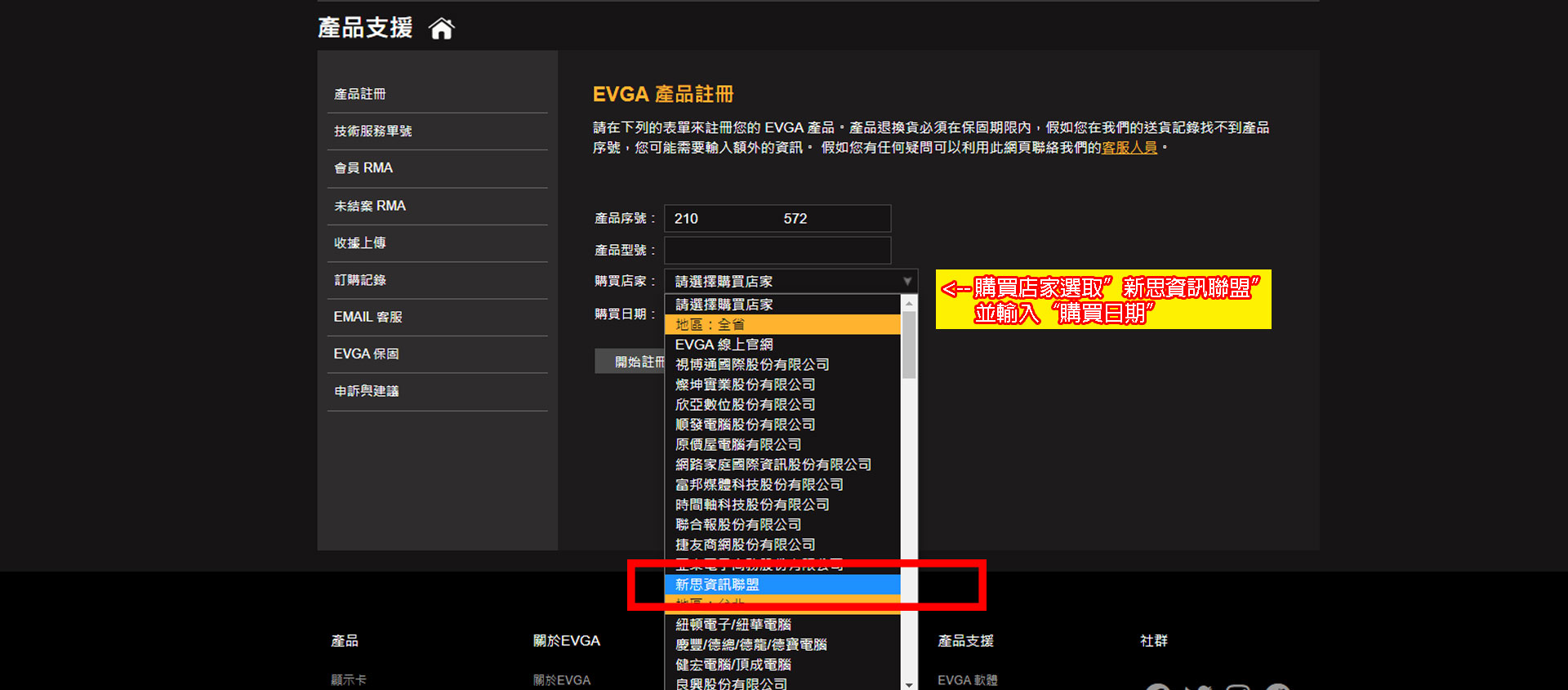Screen dimensions: 1568x690
Task: Select 新思資訊聯盟 from store list
Action: click(x=782, y=585)
